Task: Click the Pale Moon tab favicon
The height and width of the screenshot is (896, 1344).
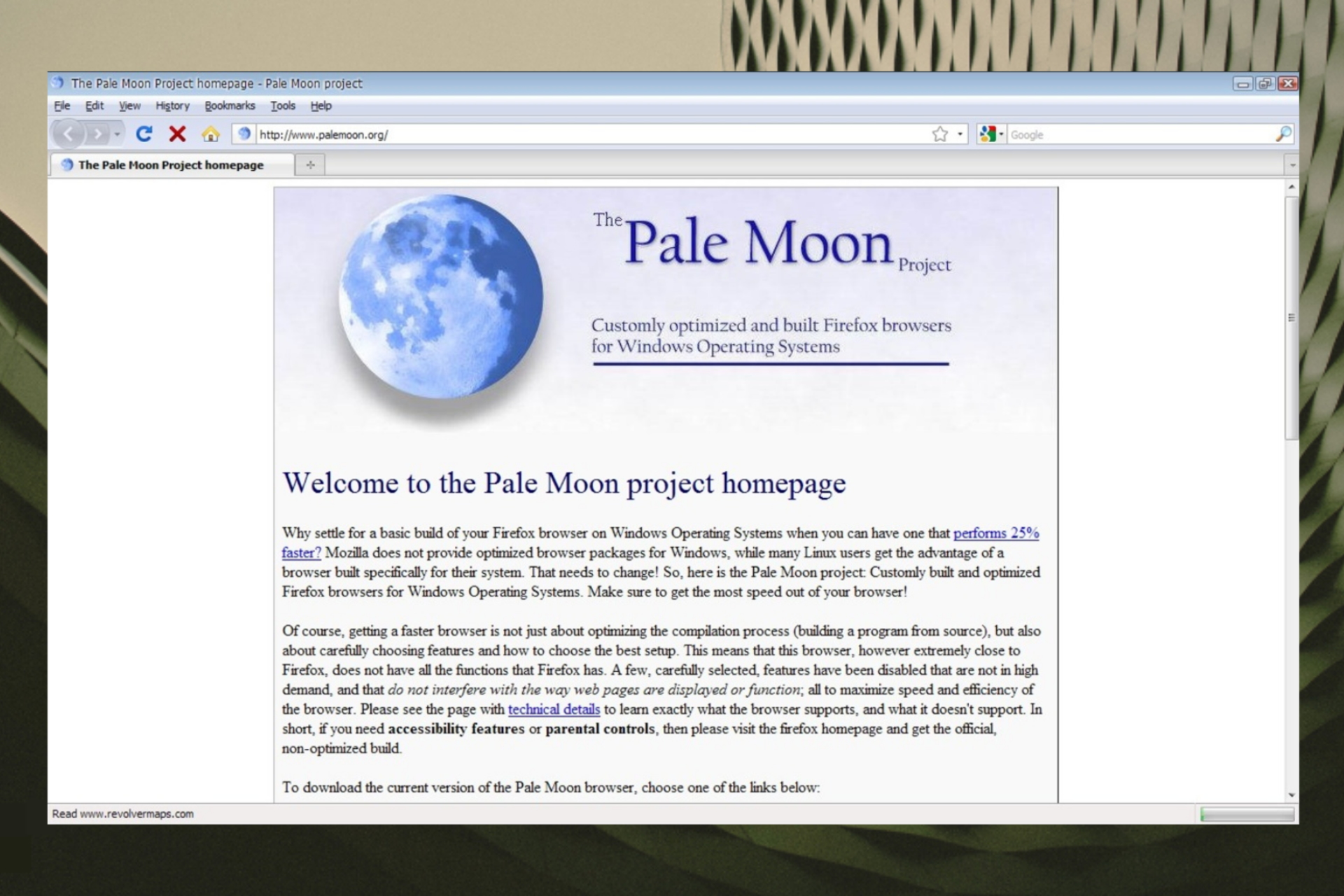Action: [x=66, y=165]
